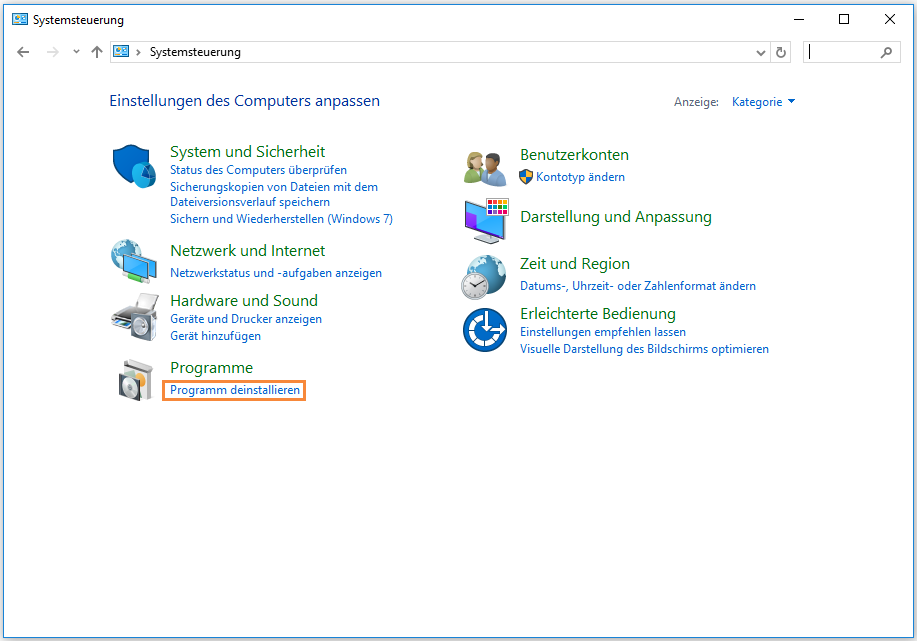The width and height of the screenshot is (917, 641).
Task: Open System und Sicherheit category heading
Action: point(248,151)
